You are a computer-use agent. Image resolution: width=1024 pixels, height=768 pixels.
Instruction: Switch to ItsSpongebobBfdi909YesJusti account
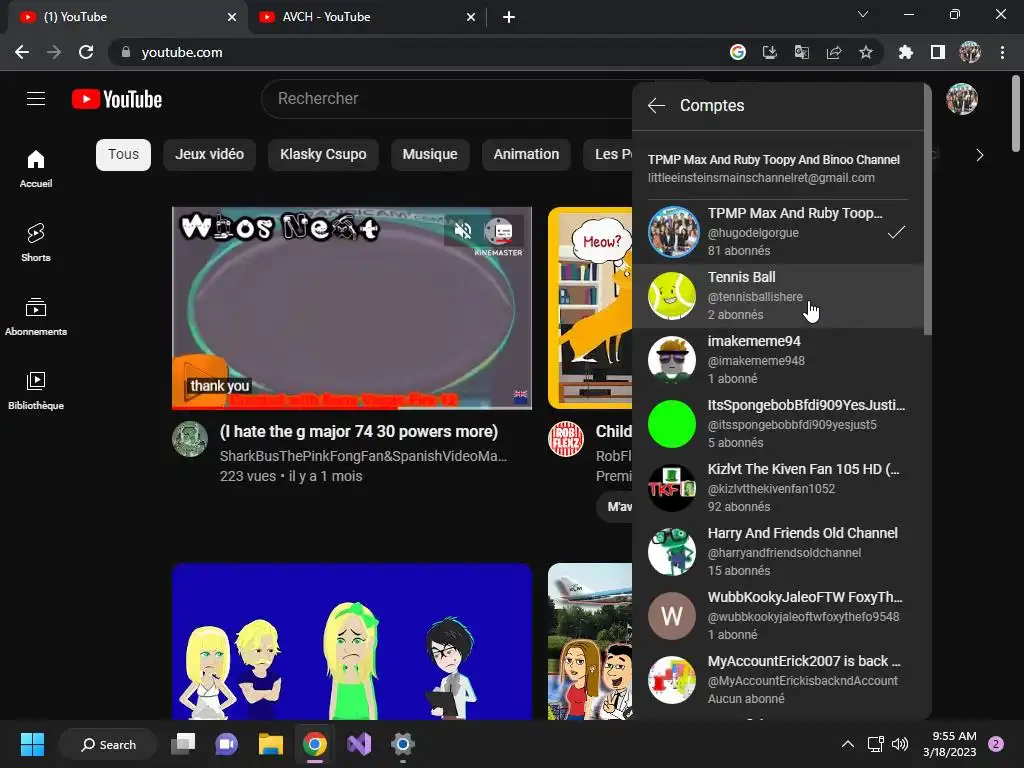coord(778,424)
